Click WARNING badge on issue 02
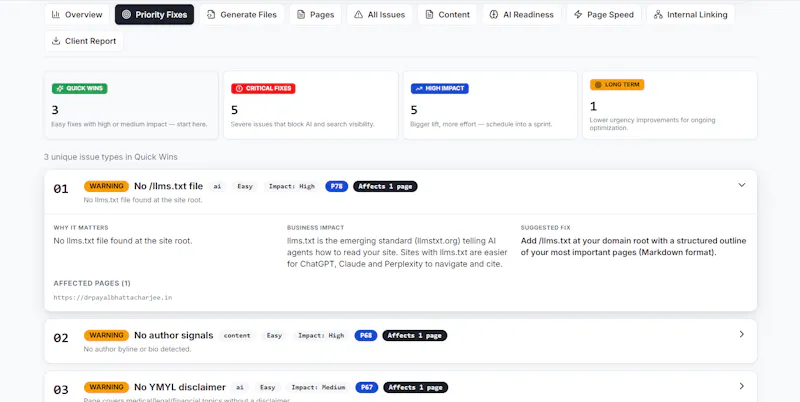Image resolution: width=800 pixels, height=402 pixels. point(107,335)
